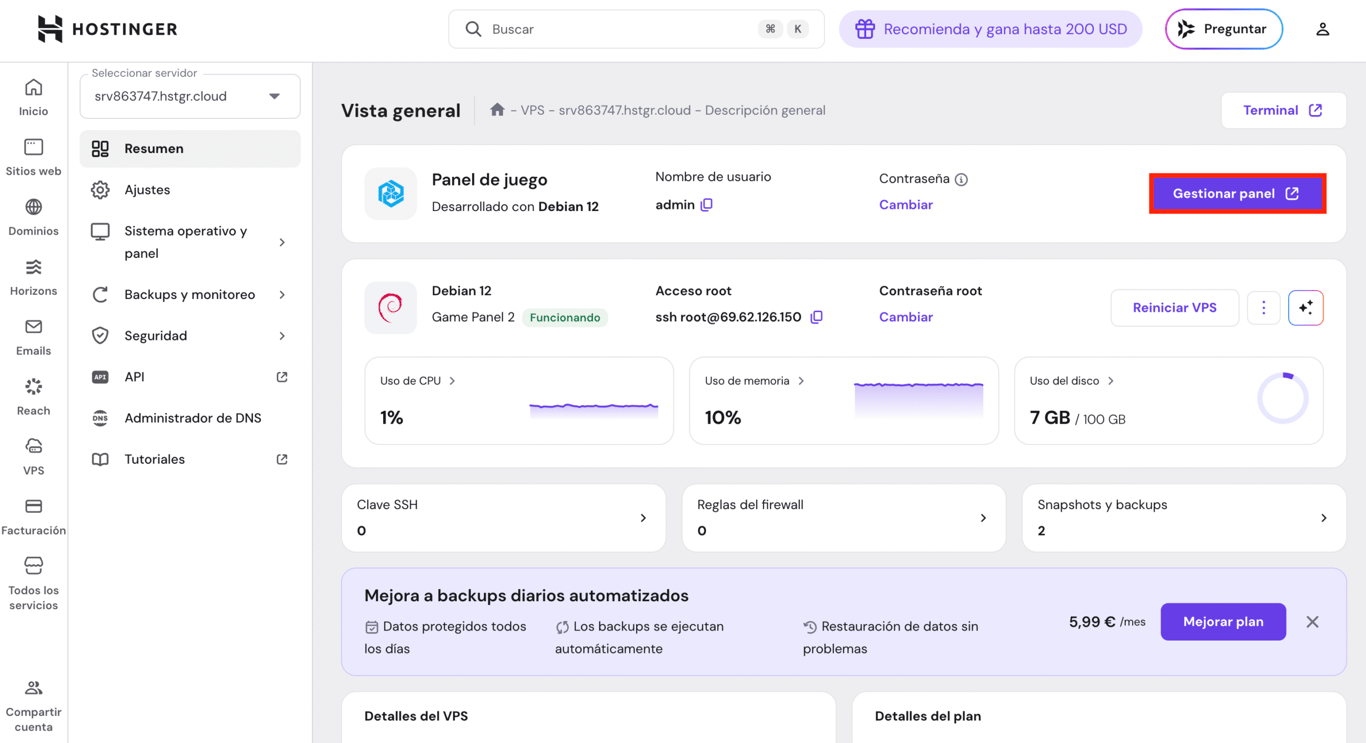Open the account profile icon top right
The width and height of the screenshot is (1366, 743).
[x=1323, y=29]
